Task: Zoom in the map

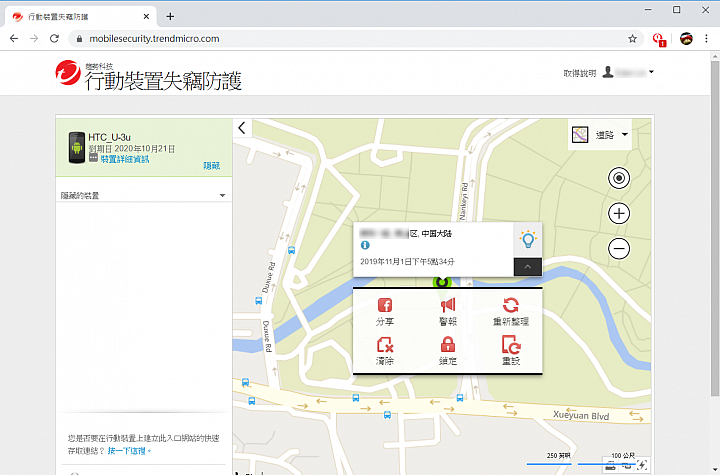Action: click(619, 213)
